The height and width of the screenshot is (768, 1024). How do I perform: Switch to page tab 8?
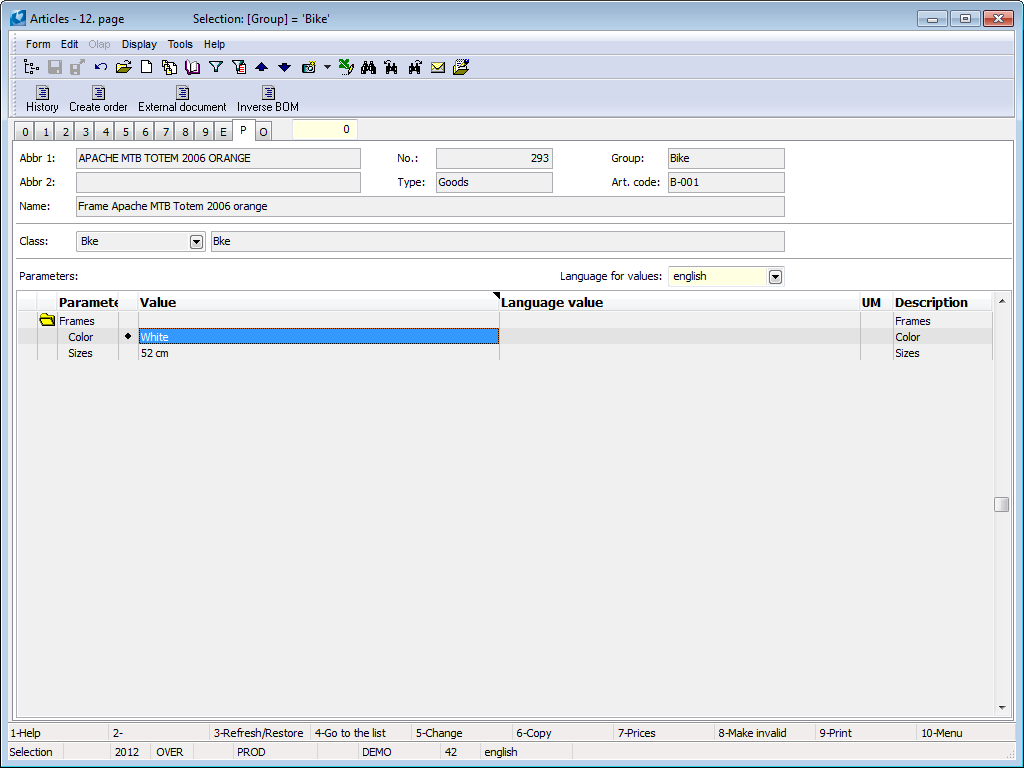[x=185, y=132]
